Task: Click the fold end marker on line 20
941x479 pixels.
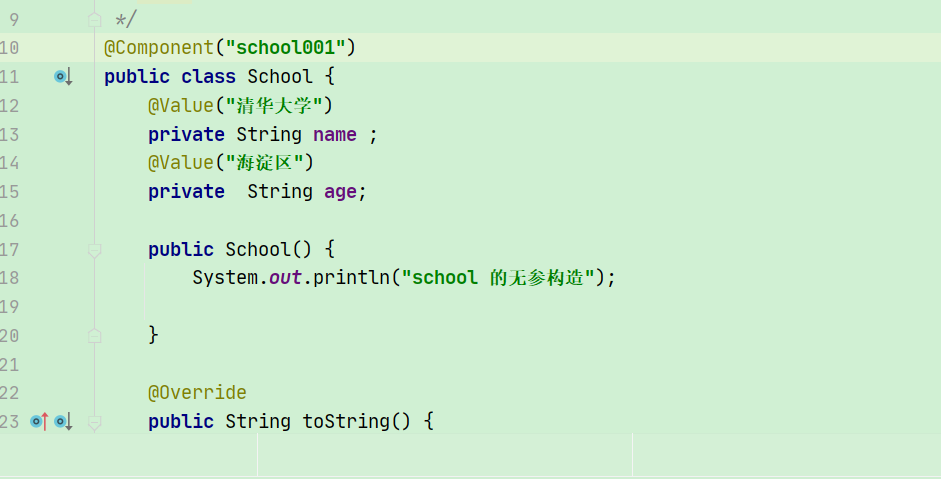Action: (94, 336)
